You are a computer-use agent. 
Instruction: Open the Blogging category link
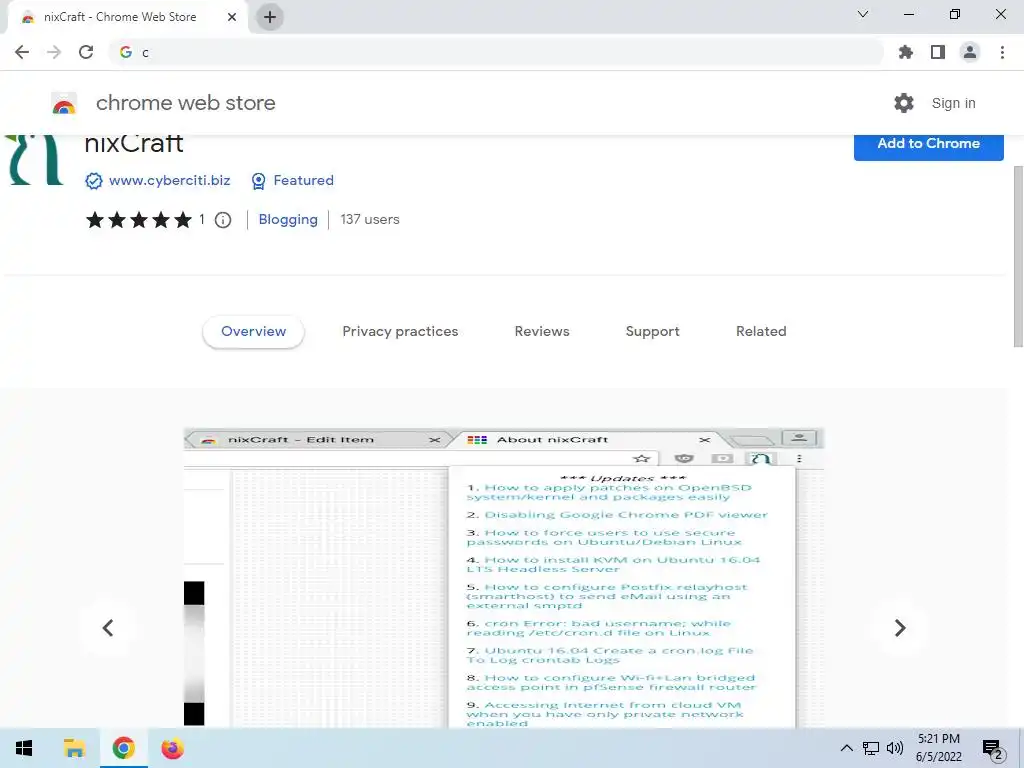pyautogui.click(x=288, y=219)
